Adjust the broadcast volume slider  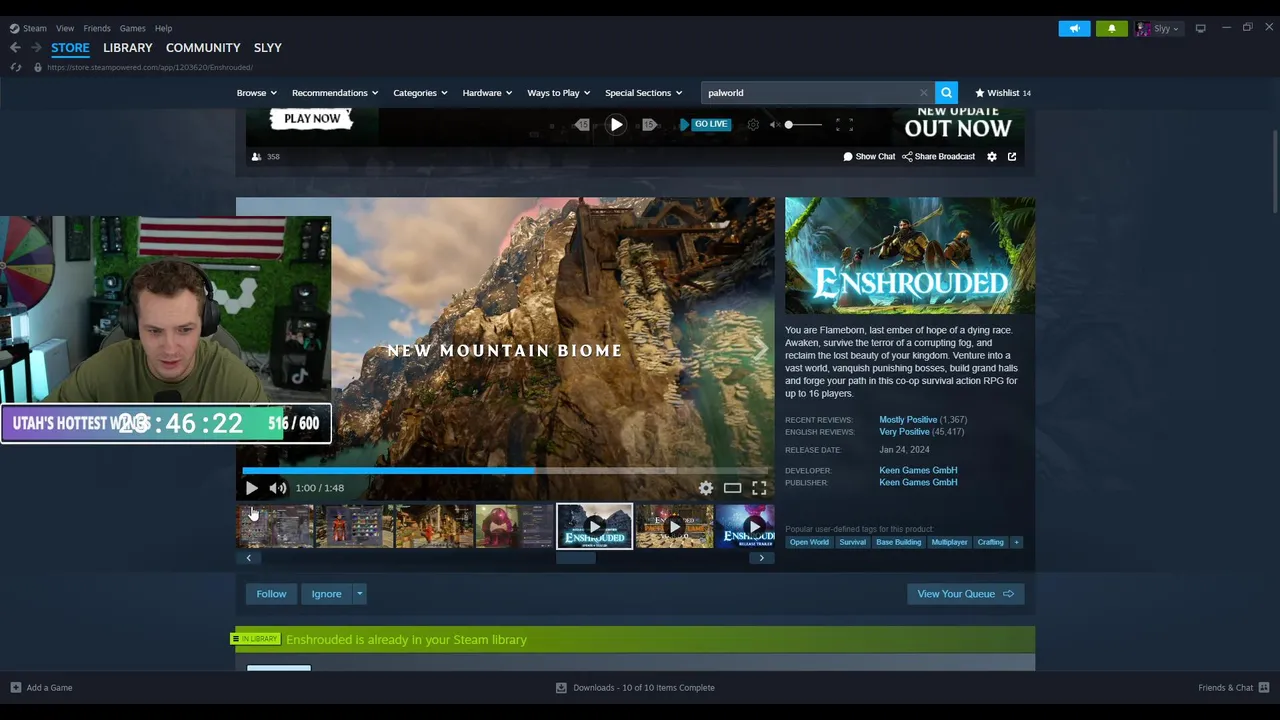point(804,125)
